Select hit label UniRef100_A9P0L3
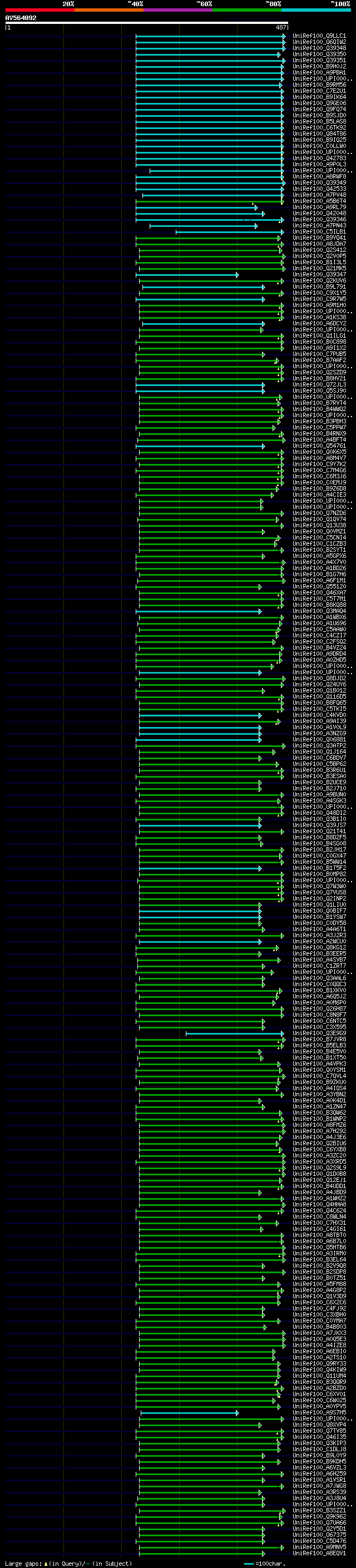This screenshot has width=356, height=1568. 319,164
